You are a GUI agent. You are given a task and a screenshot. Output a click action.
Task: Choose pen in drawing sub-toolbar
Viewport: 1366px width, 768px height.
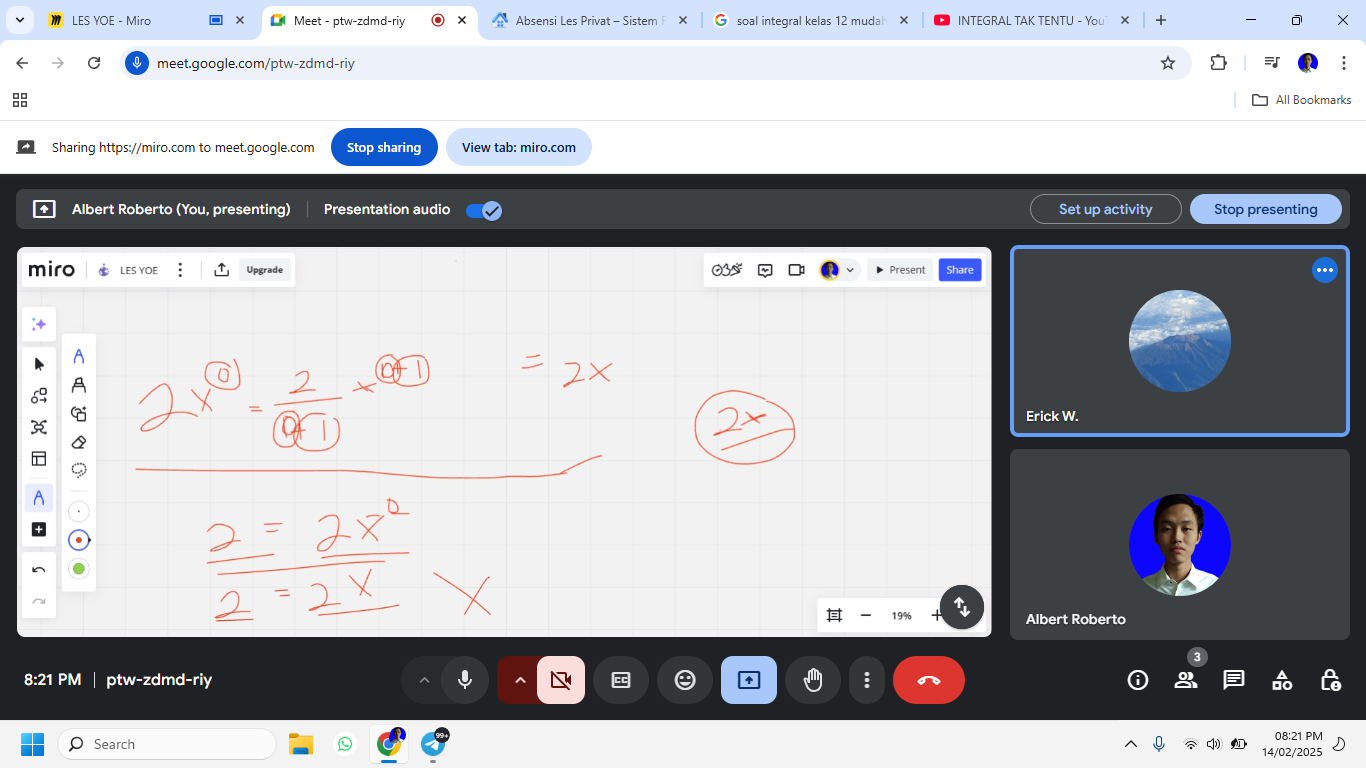click(x=79, y=356)
